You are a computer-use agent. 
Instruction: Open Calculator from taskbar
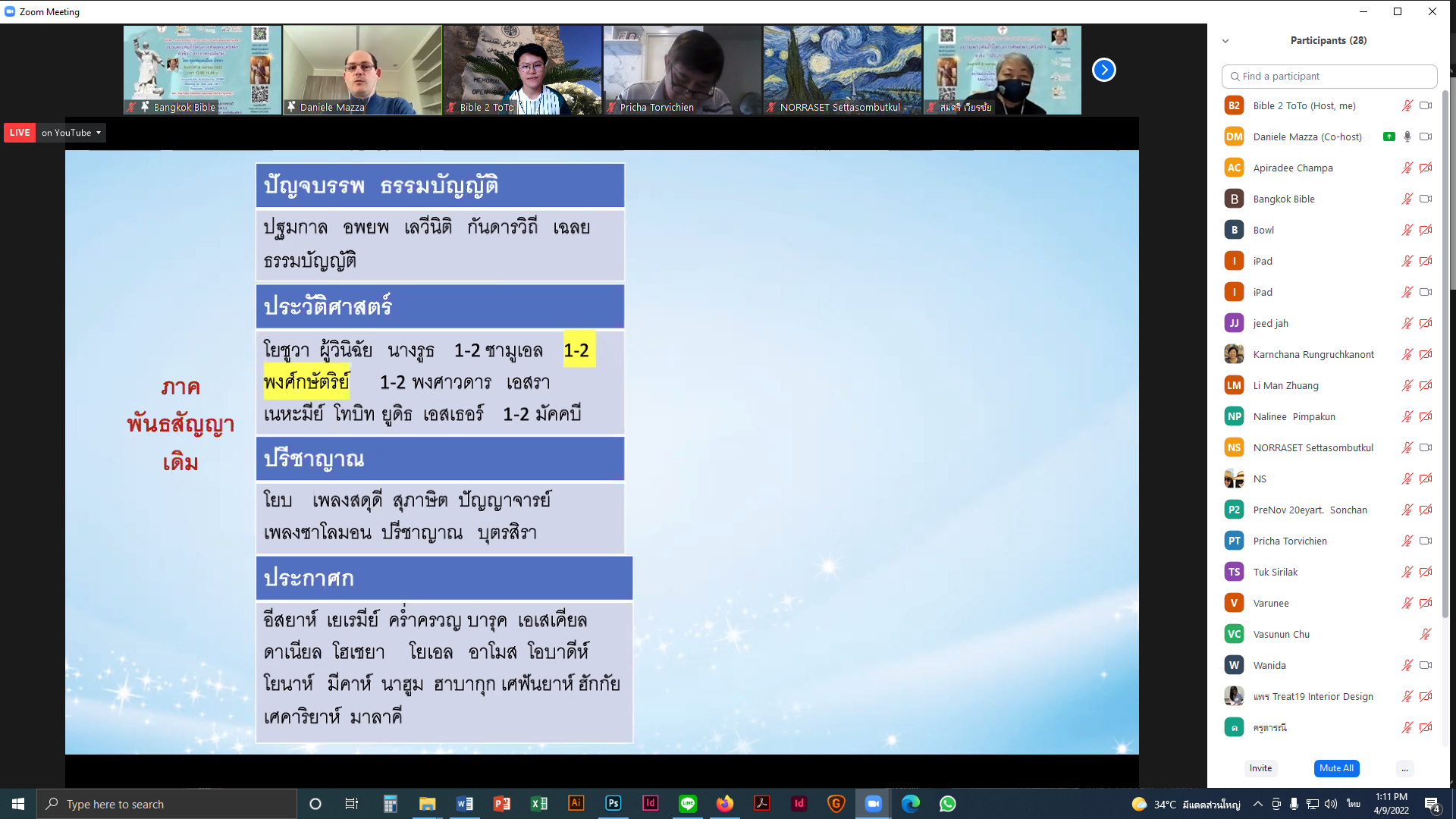point(390,804)
